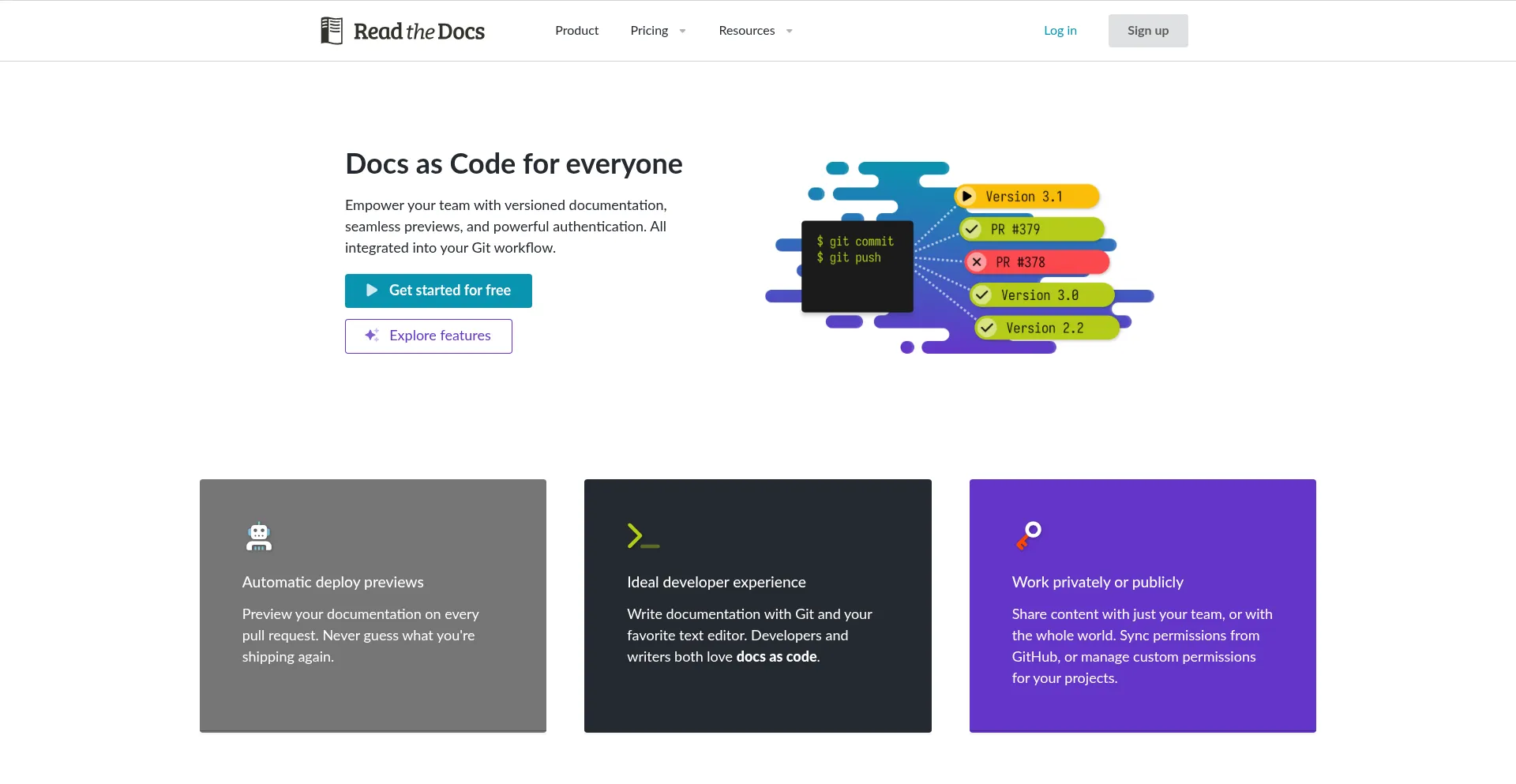Open the Resources menu

pos(746,31)
